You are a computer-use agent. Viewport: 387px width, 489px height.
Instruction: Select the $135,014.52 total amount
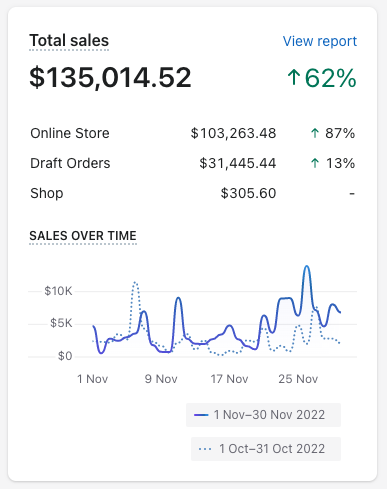[110, 78]
